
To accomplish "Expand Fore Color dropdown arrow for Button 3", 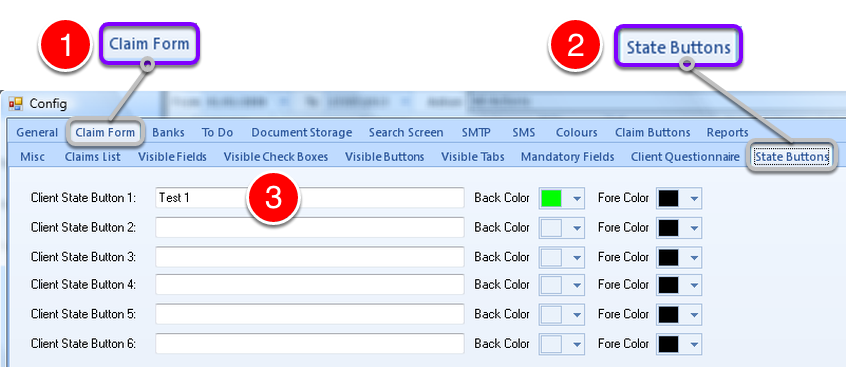I will [x=694, y=258].
